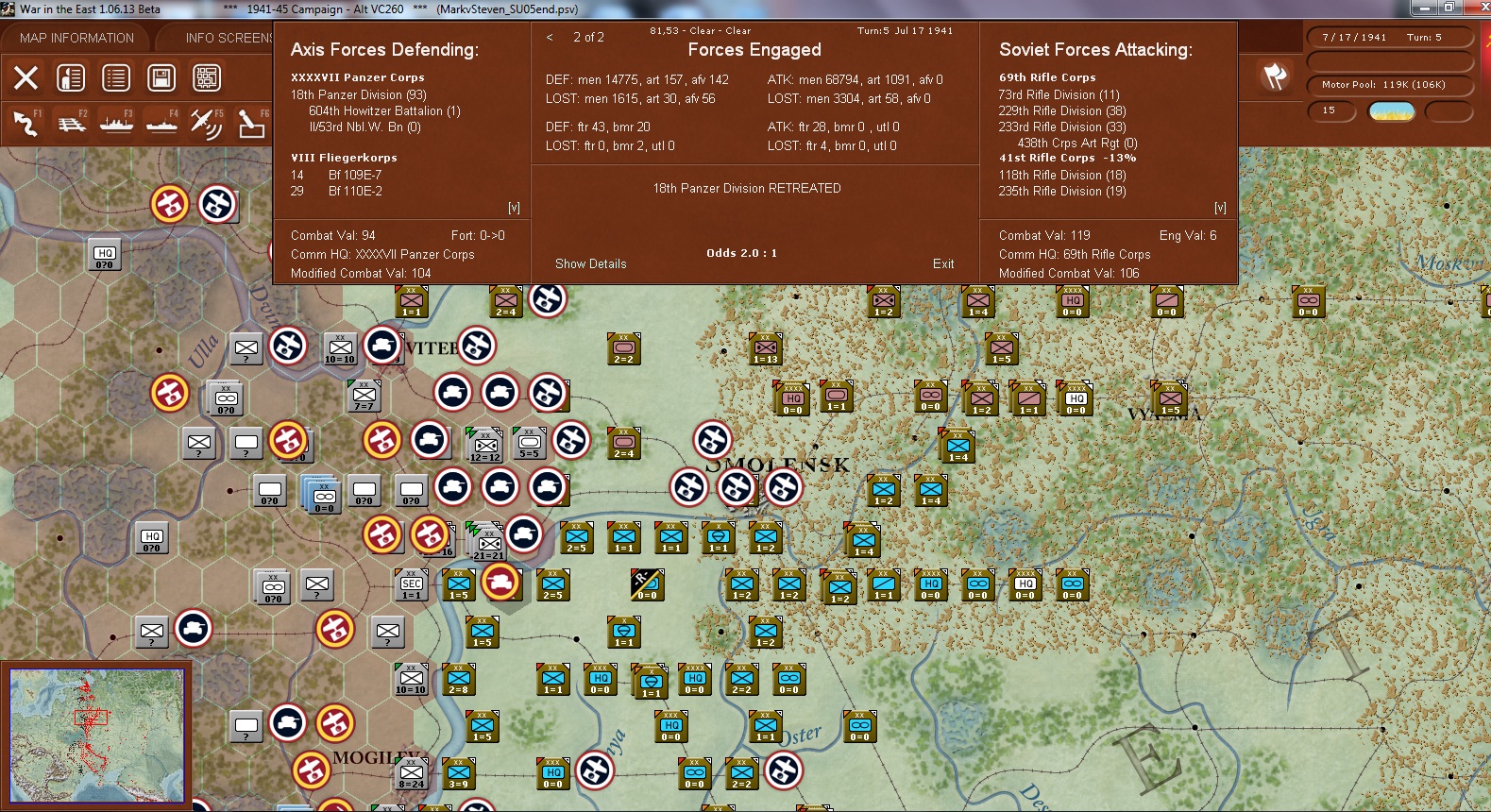Select the F5 air recon plane icon

(207, 123)
